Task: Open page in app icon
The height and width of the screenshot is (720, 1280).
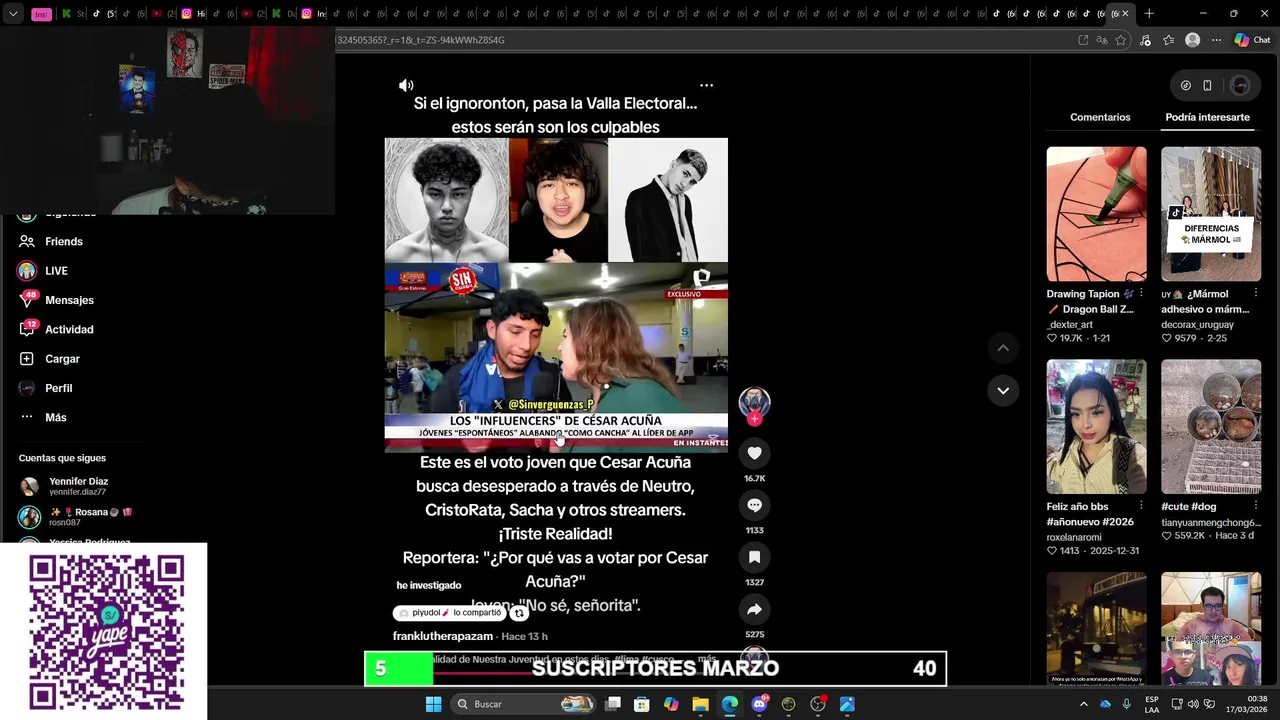Action: [1083, 40]
